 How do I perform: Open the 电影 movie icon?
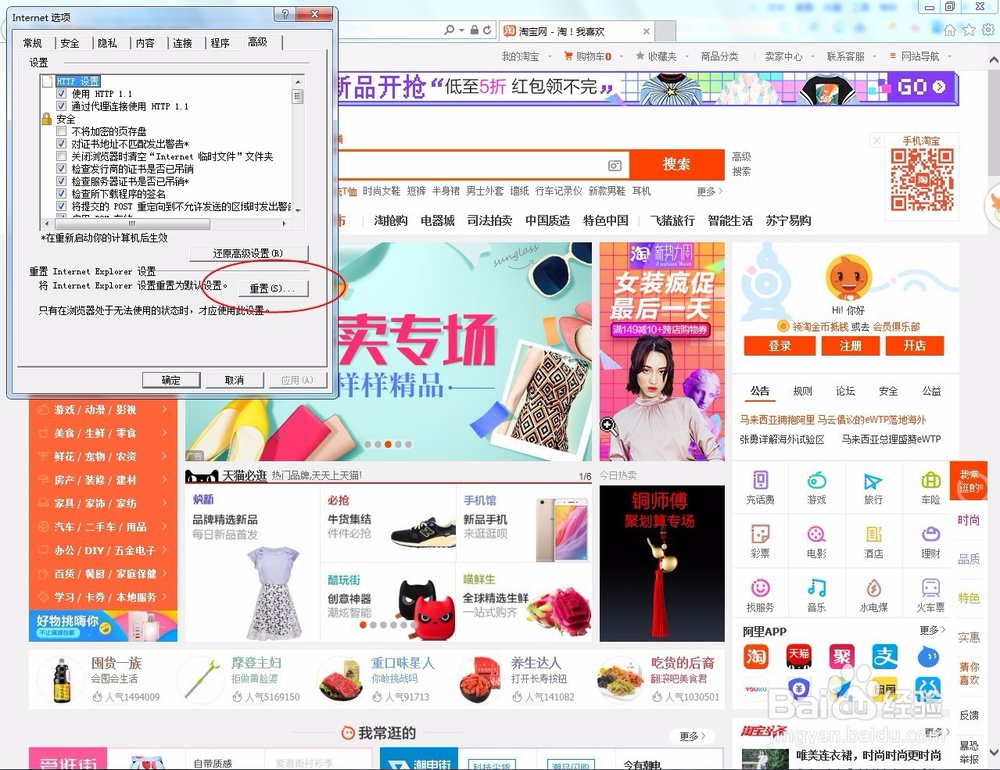pos(816,534)
